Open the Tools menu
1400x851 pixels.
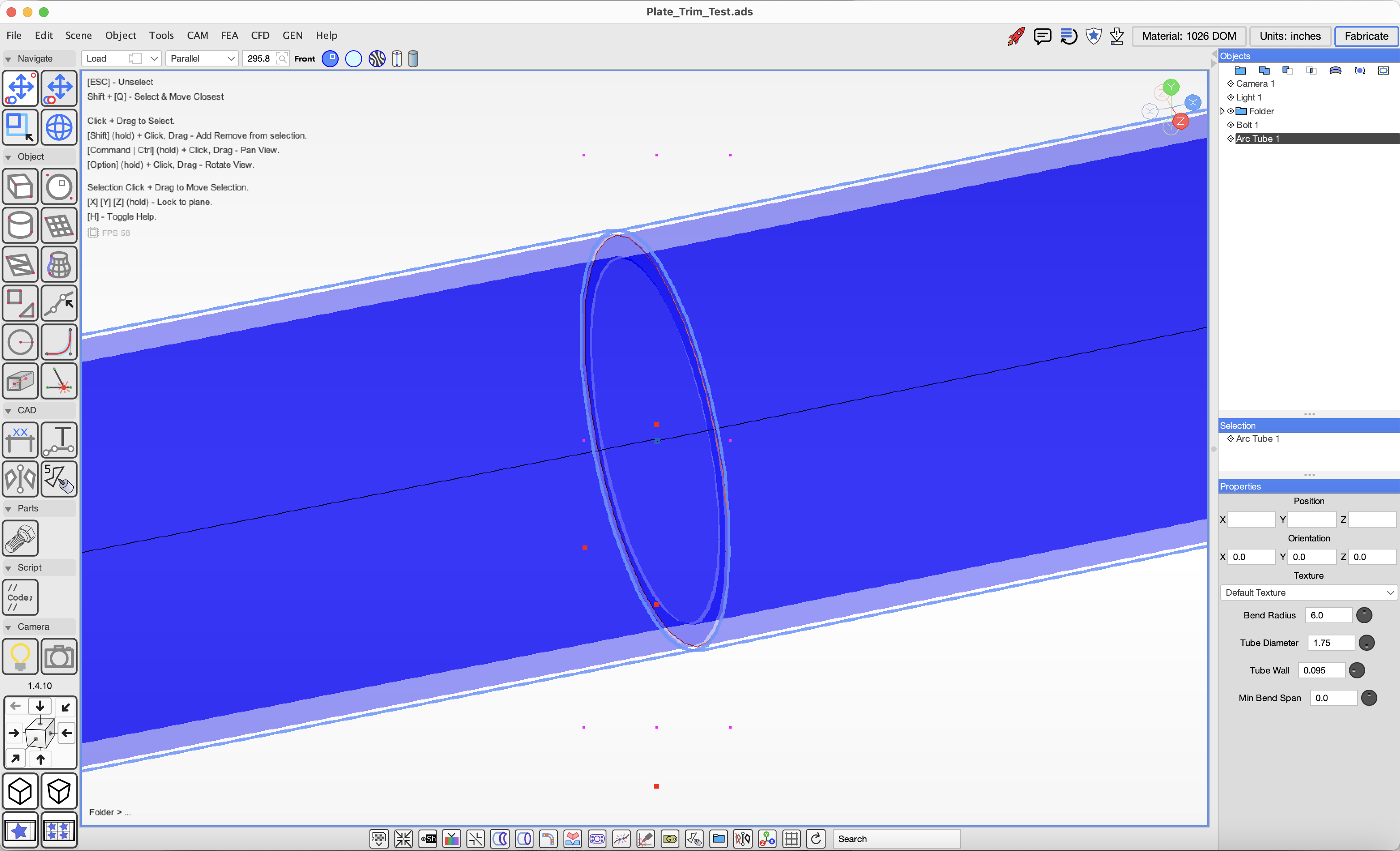click(x=161, y=35)
